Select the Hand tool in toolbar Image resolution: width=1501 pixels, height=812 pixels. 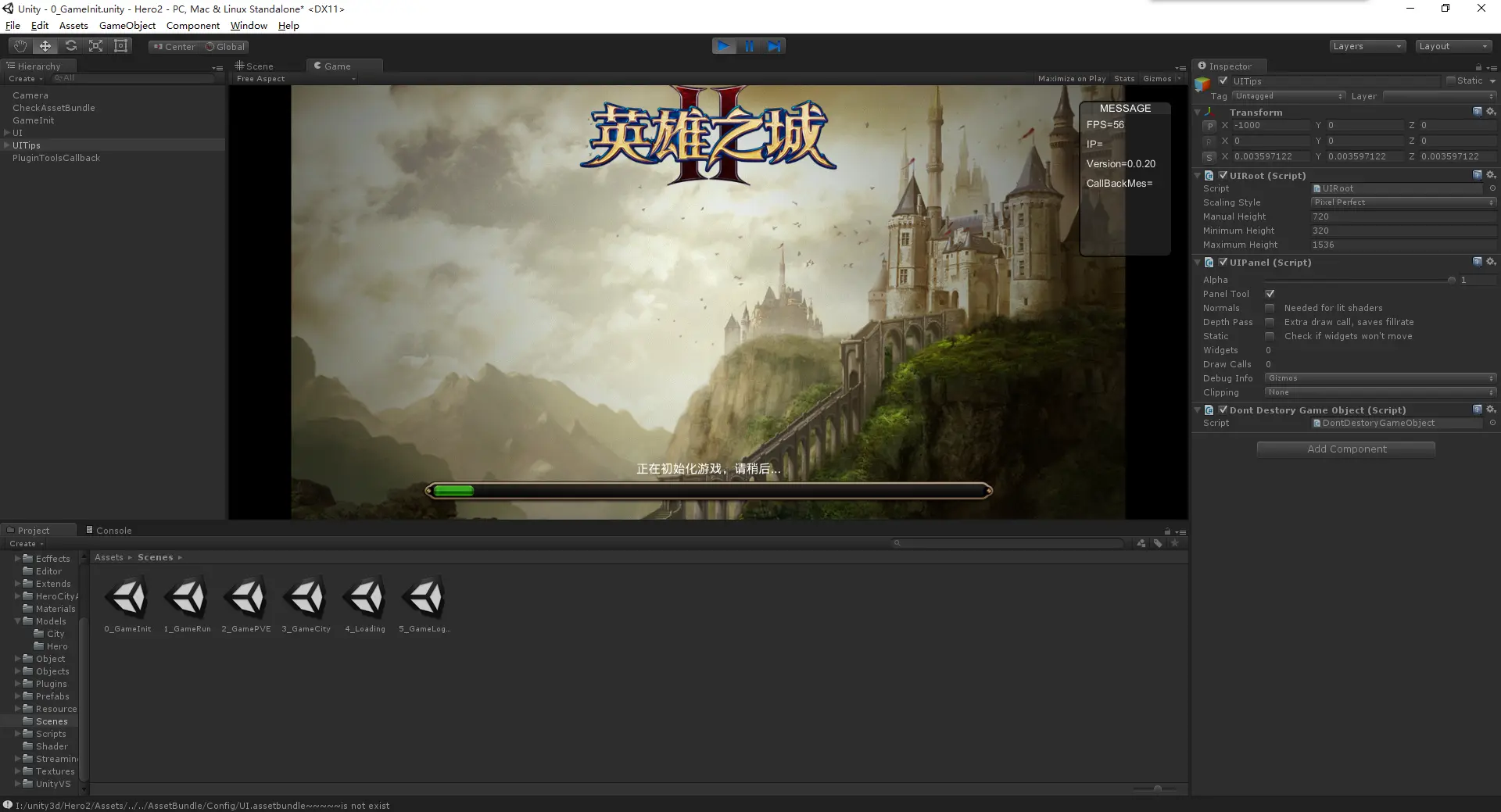coord(20,46)
